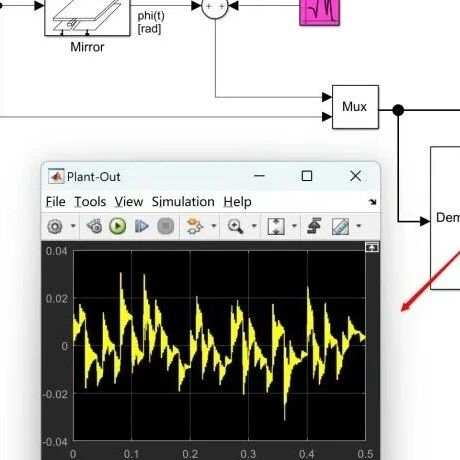Open scope configuration properties gear icon
Viewport: 460px width, 460px height.
click(55, 226)
